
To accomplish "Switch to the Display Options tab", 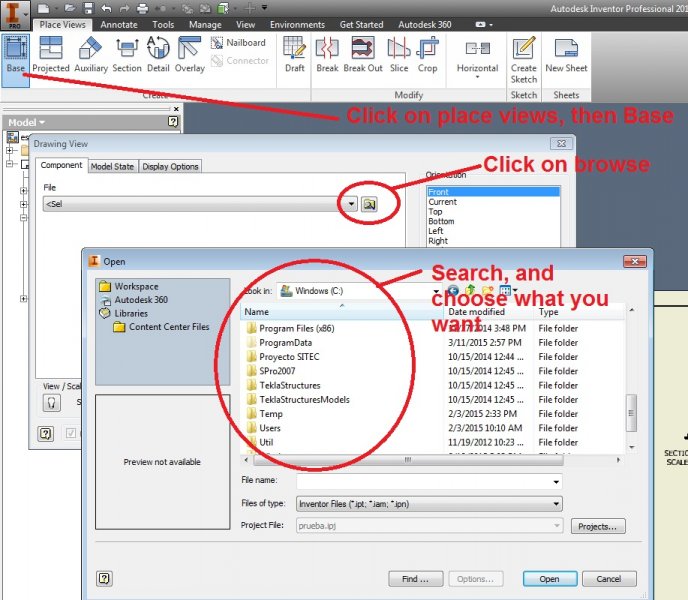I will pos(170,166).
